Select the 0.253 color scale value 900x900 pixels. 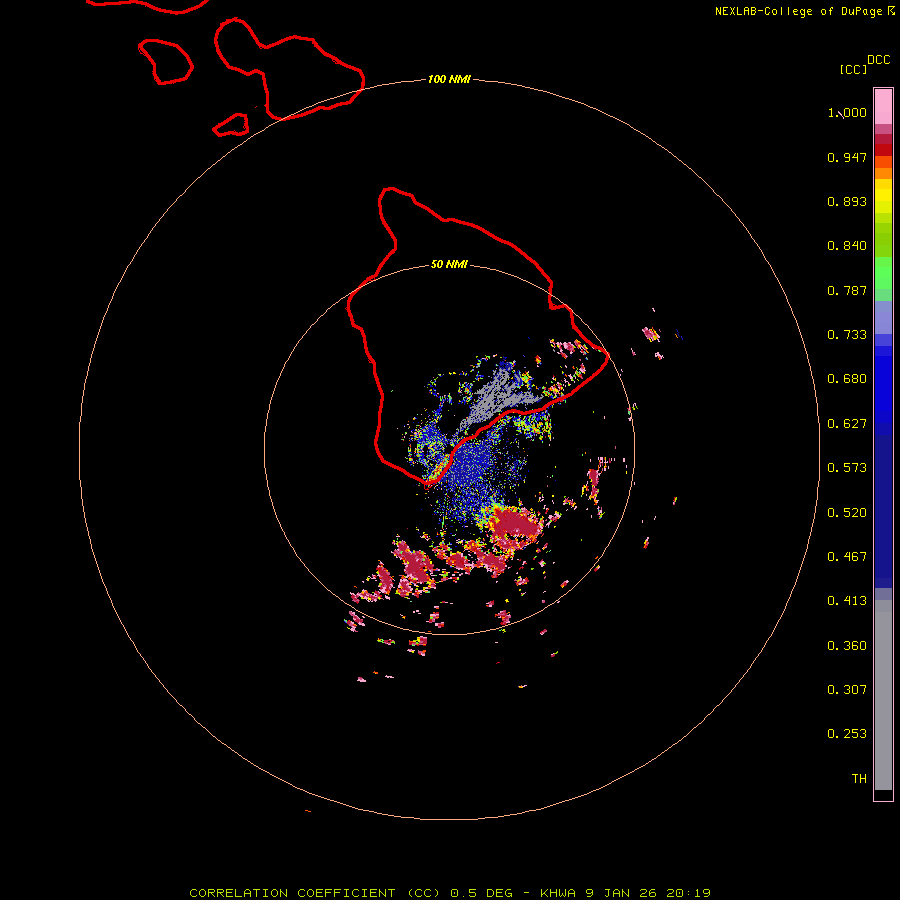pos(847,734)
